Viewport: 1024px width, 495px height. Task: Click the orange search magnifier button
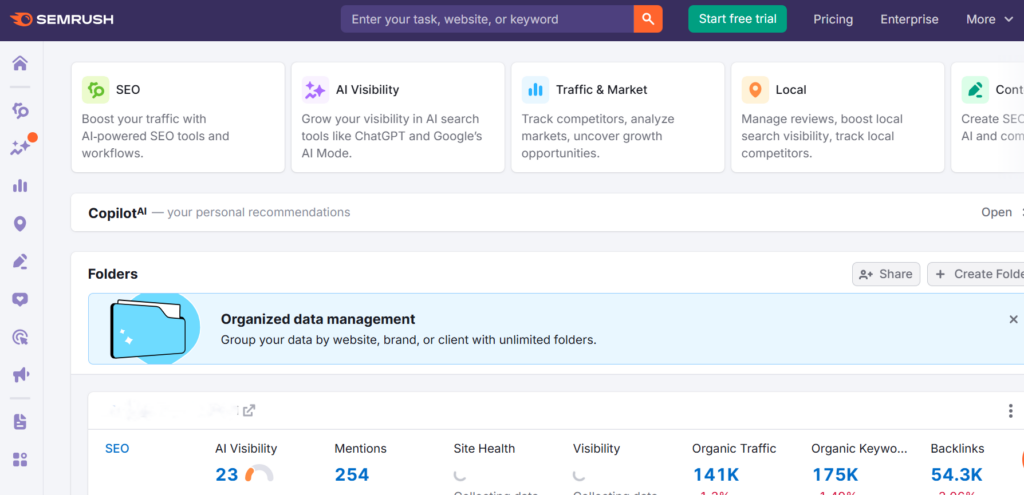[648, 19]
